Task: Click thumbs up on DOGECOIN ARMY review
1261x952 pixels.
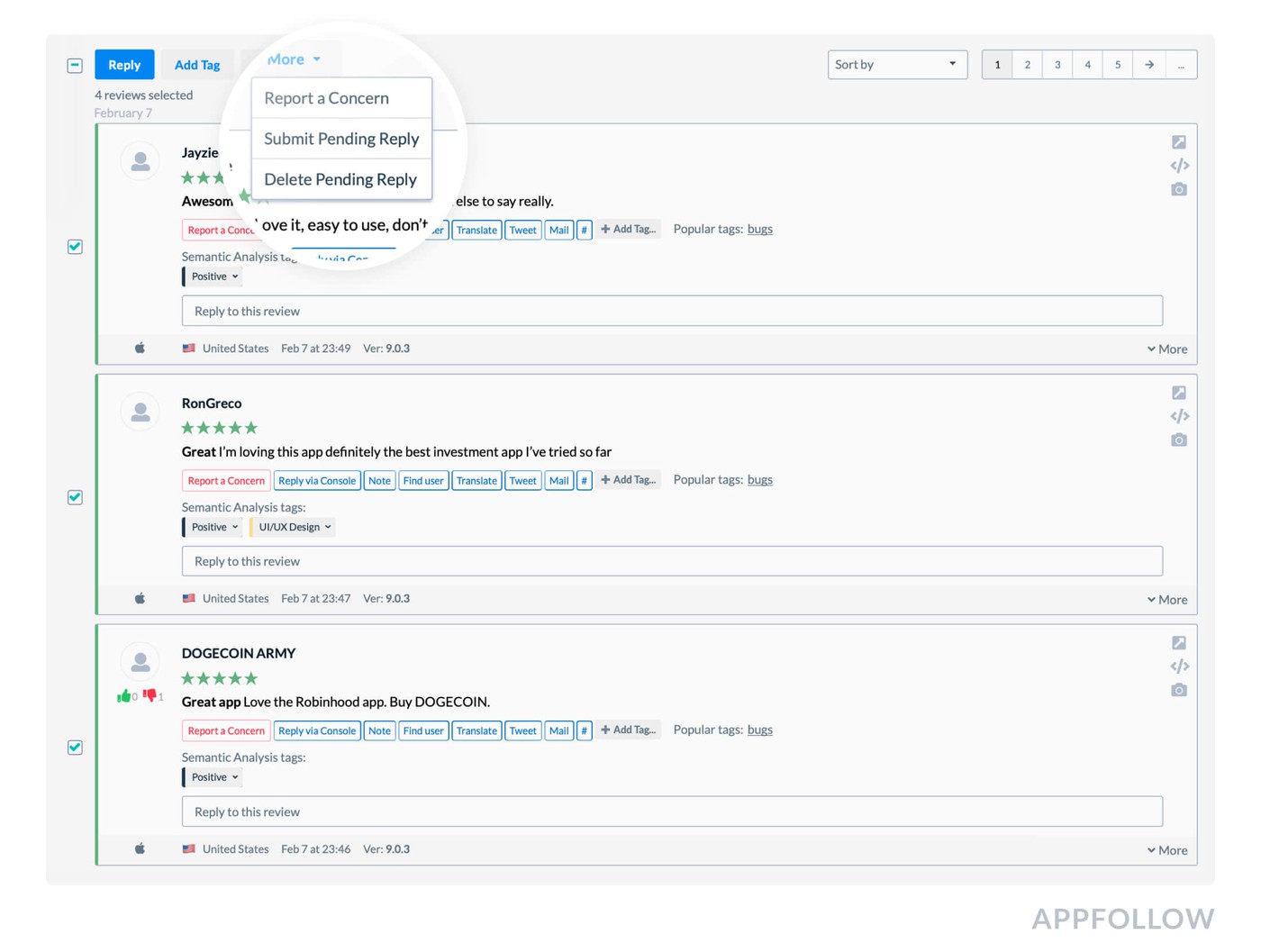Action: [123, 696]
